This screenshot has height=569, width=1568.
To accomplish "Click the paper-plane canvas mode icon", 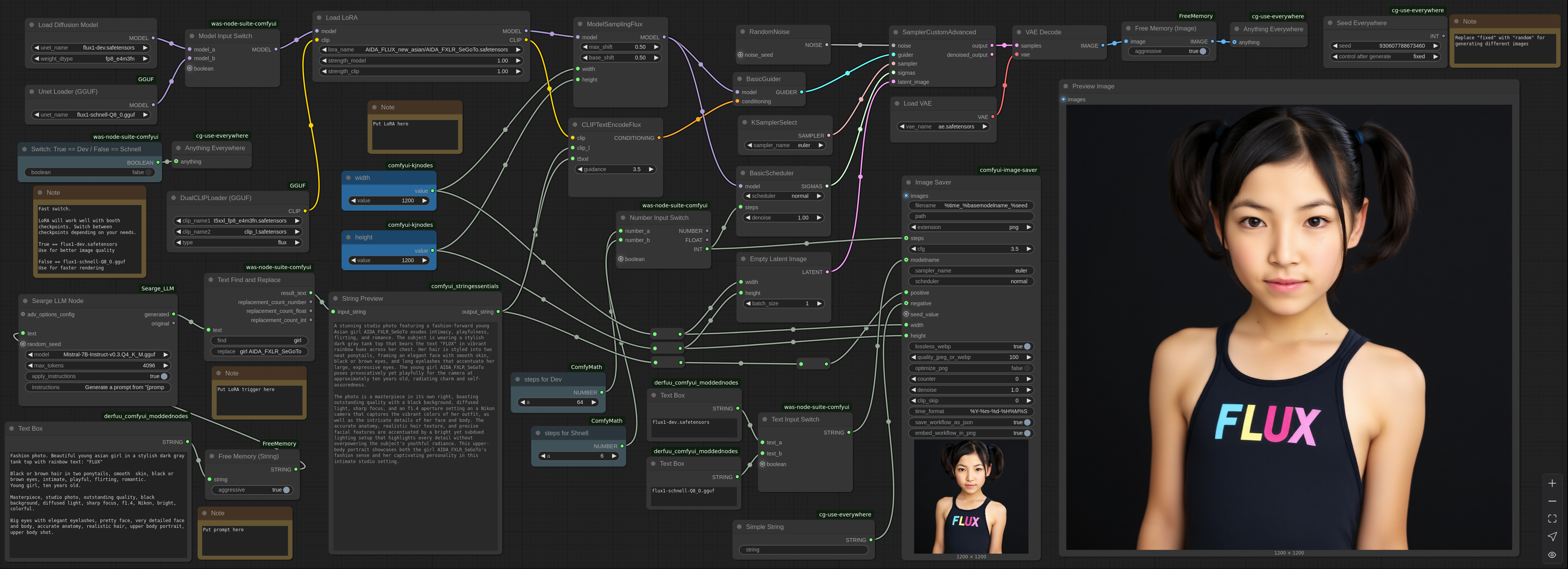I will tap(1552, 536).
